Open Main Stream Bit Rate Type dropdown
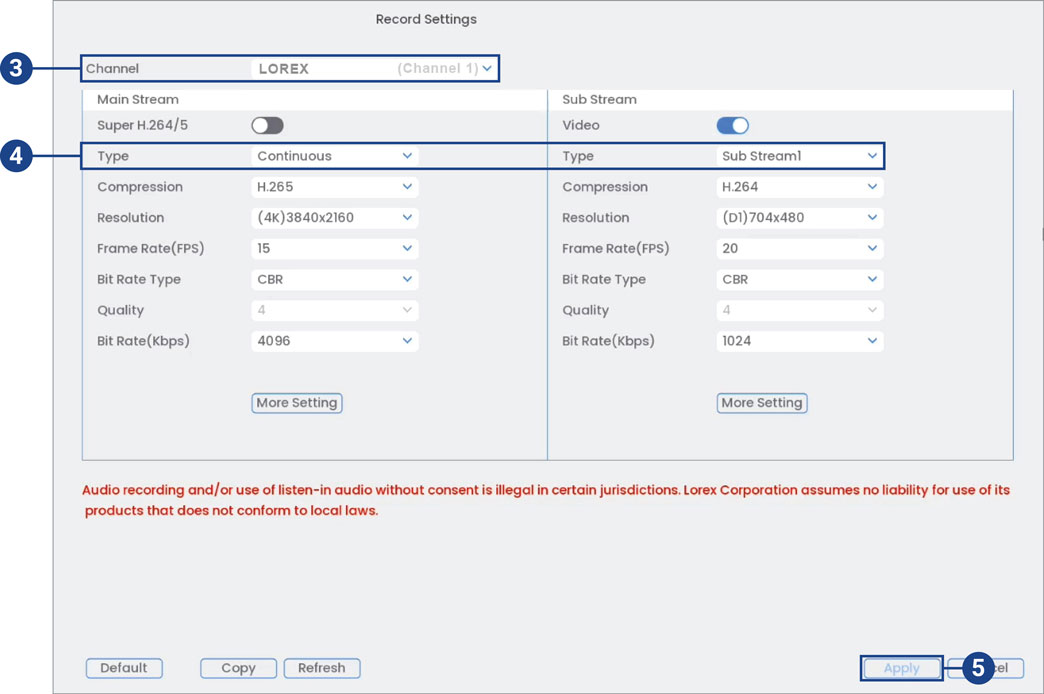The image size is (1044, 694). tap(334, 279)
